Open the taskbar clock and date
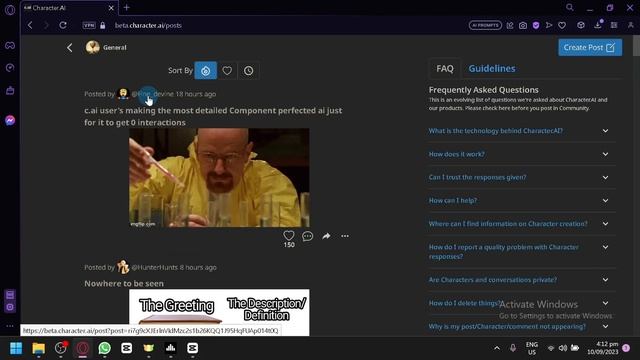The image size is (640, 360). point(602,348)
